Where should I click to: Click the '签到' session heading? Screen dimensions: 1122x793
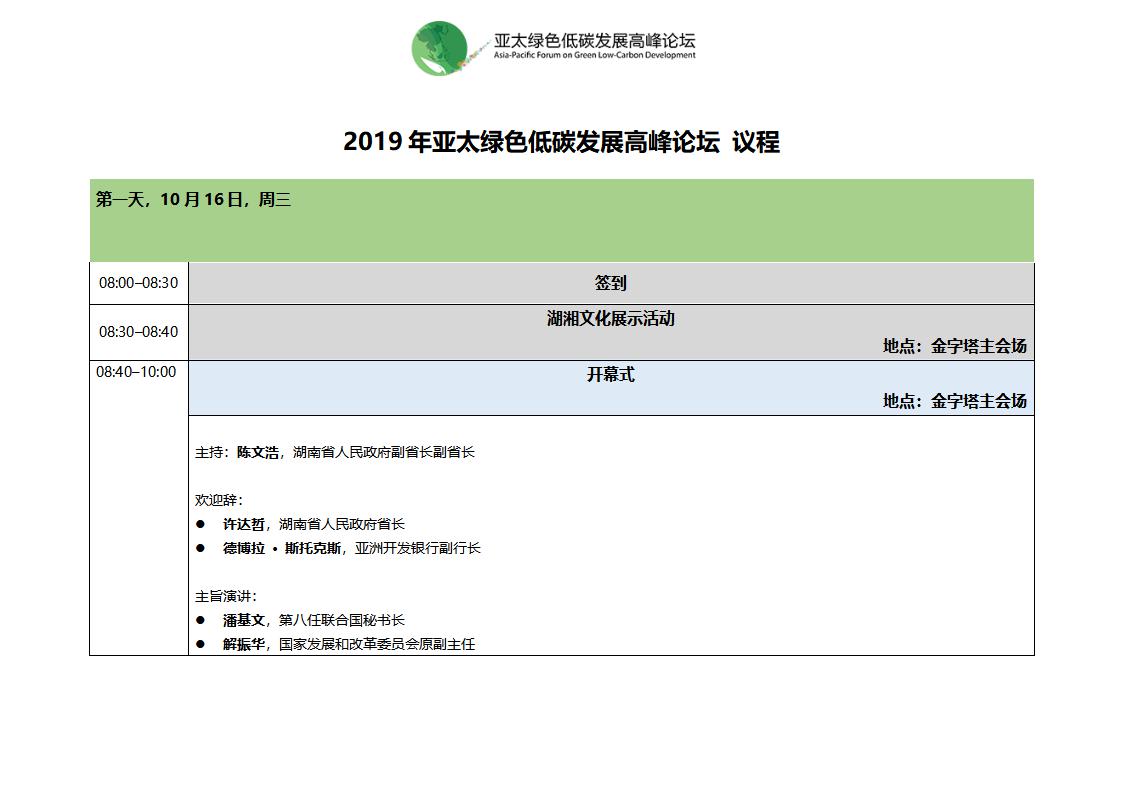[610, 283]
